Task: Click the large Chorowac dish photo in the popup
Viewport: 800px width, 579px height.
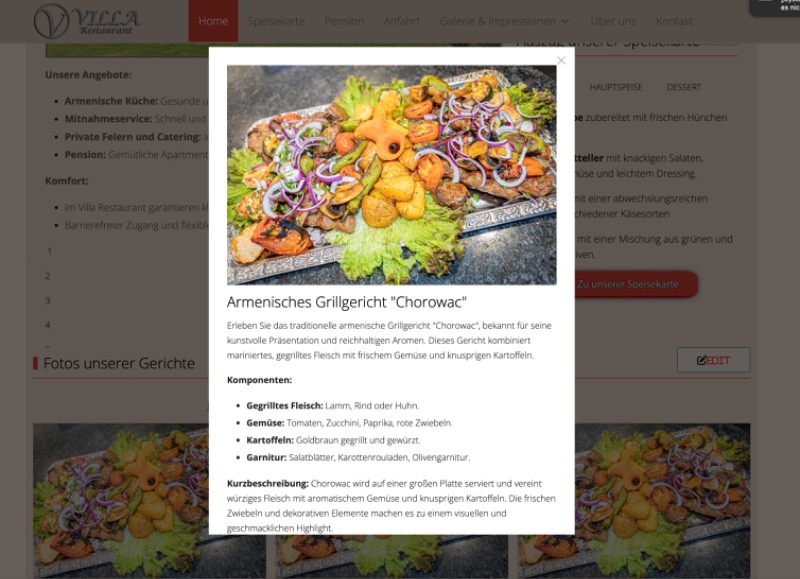Action: [x=391, y=175]
